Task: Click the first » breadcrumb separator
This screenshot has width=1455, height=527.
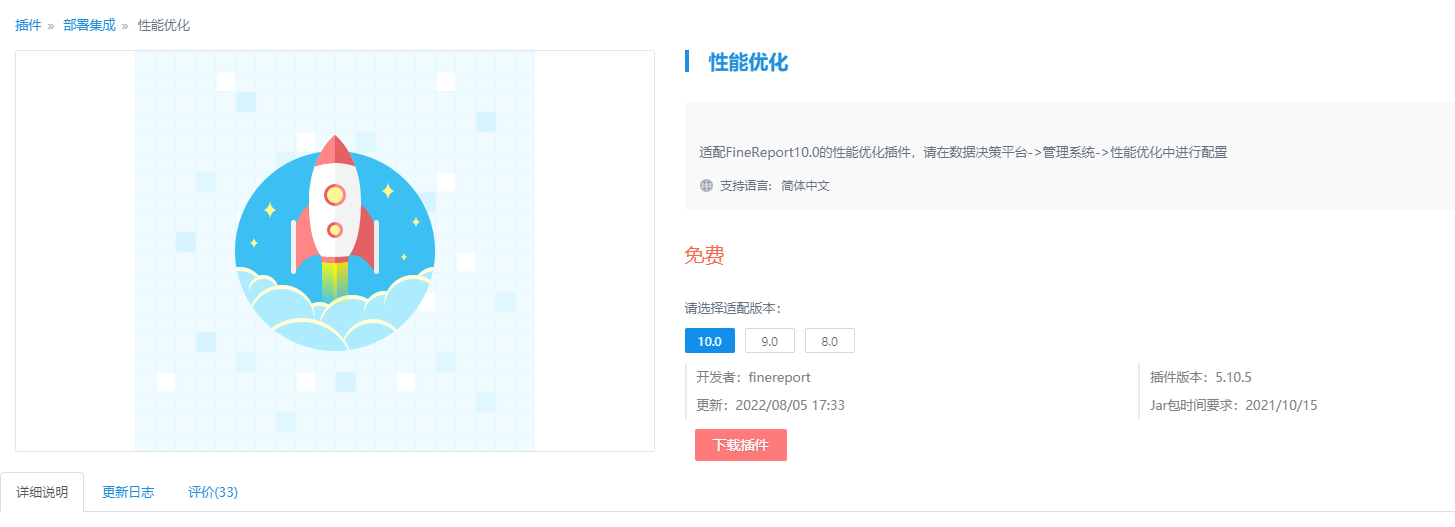Action: [x=51, y=26]
